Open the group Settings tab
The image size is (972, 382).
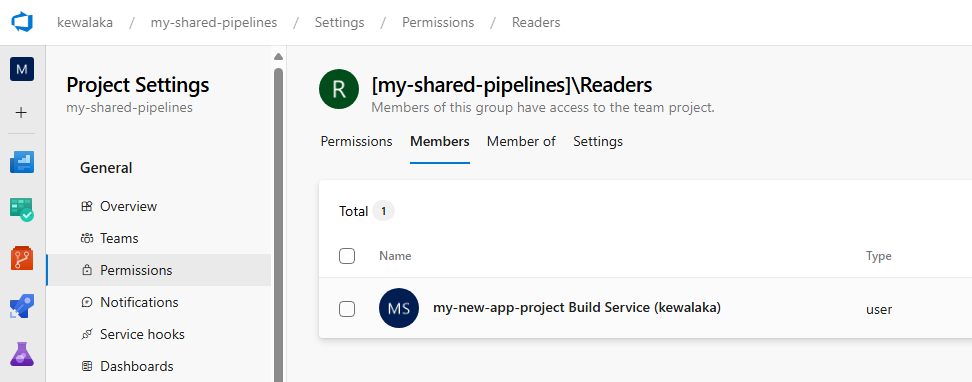598,141
